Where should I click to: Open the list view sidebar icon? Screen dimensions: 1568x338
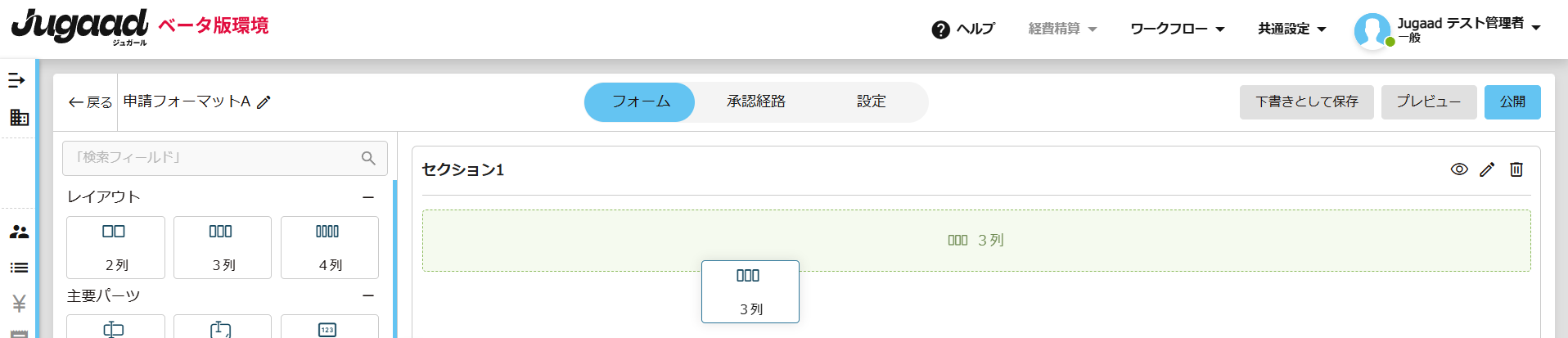coord(19,268)
